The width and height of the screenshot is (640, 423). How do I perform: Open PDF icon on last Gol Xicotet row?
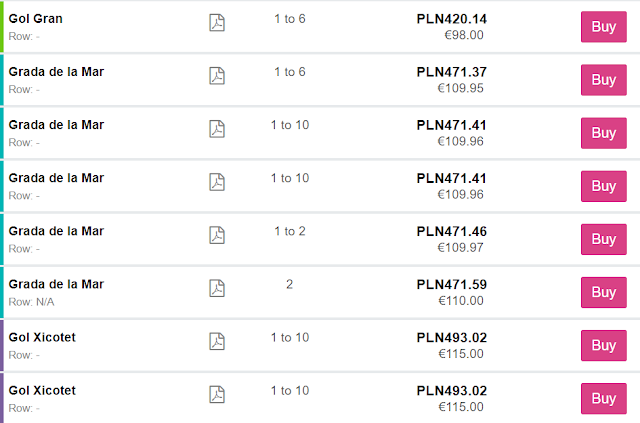tap(217, 394)
